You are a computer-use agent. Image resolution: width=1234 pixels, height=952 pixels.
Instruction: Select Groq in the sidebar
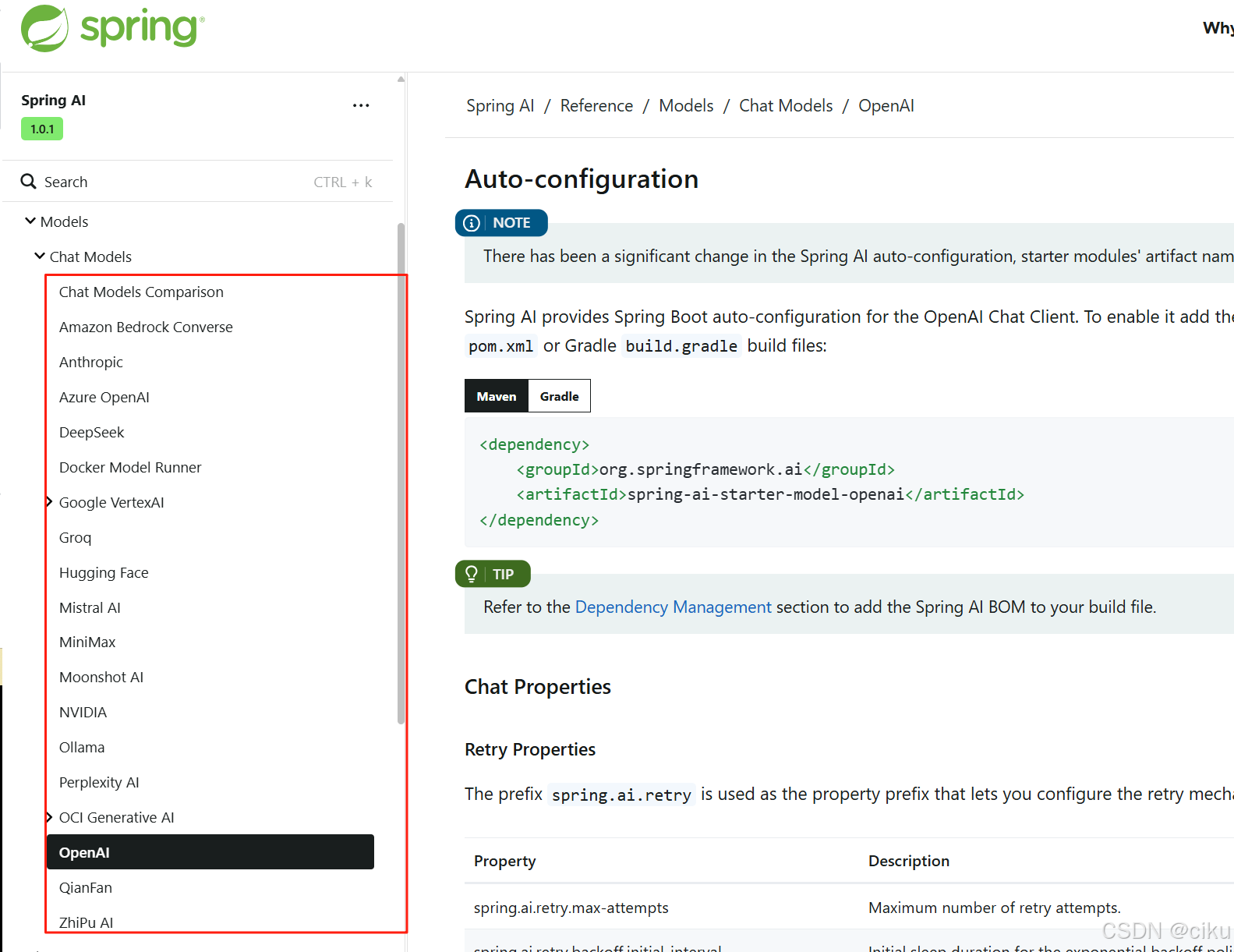[x=76, y=537]
